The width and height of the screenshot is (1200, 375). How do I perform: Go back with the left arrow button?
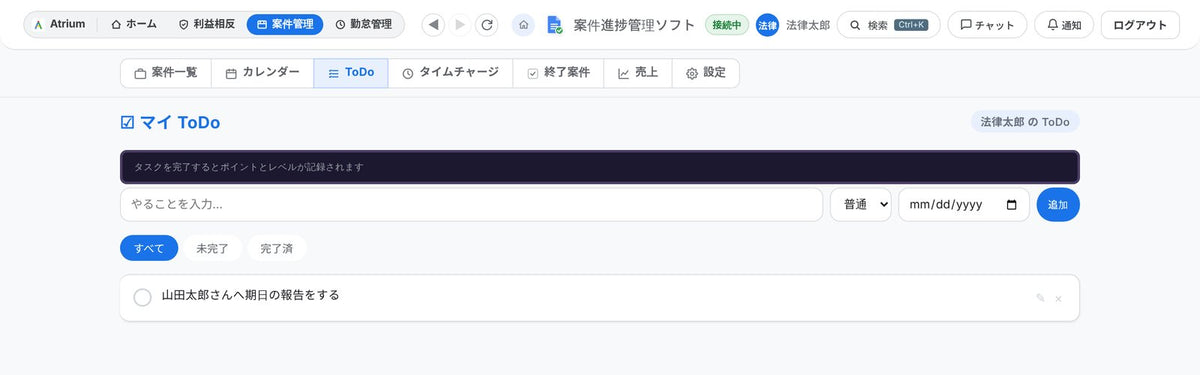pyautogui.click(x=433, y=25)
